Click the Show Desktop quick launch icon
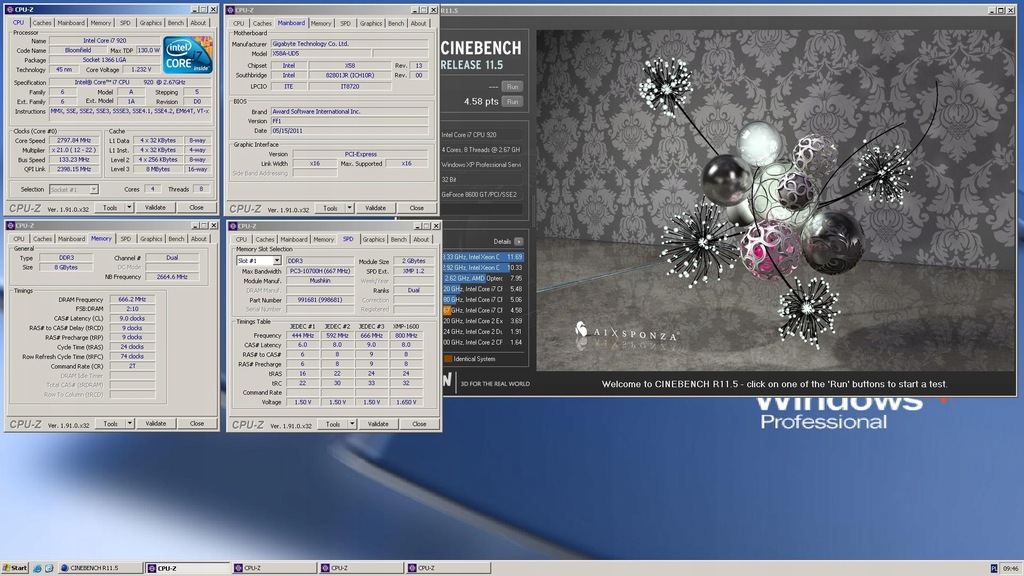This screenshot has width=1024, height=576. [x=48, y=568]
